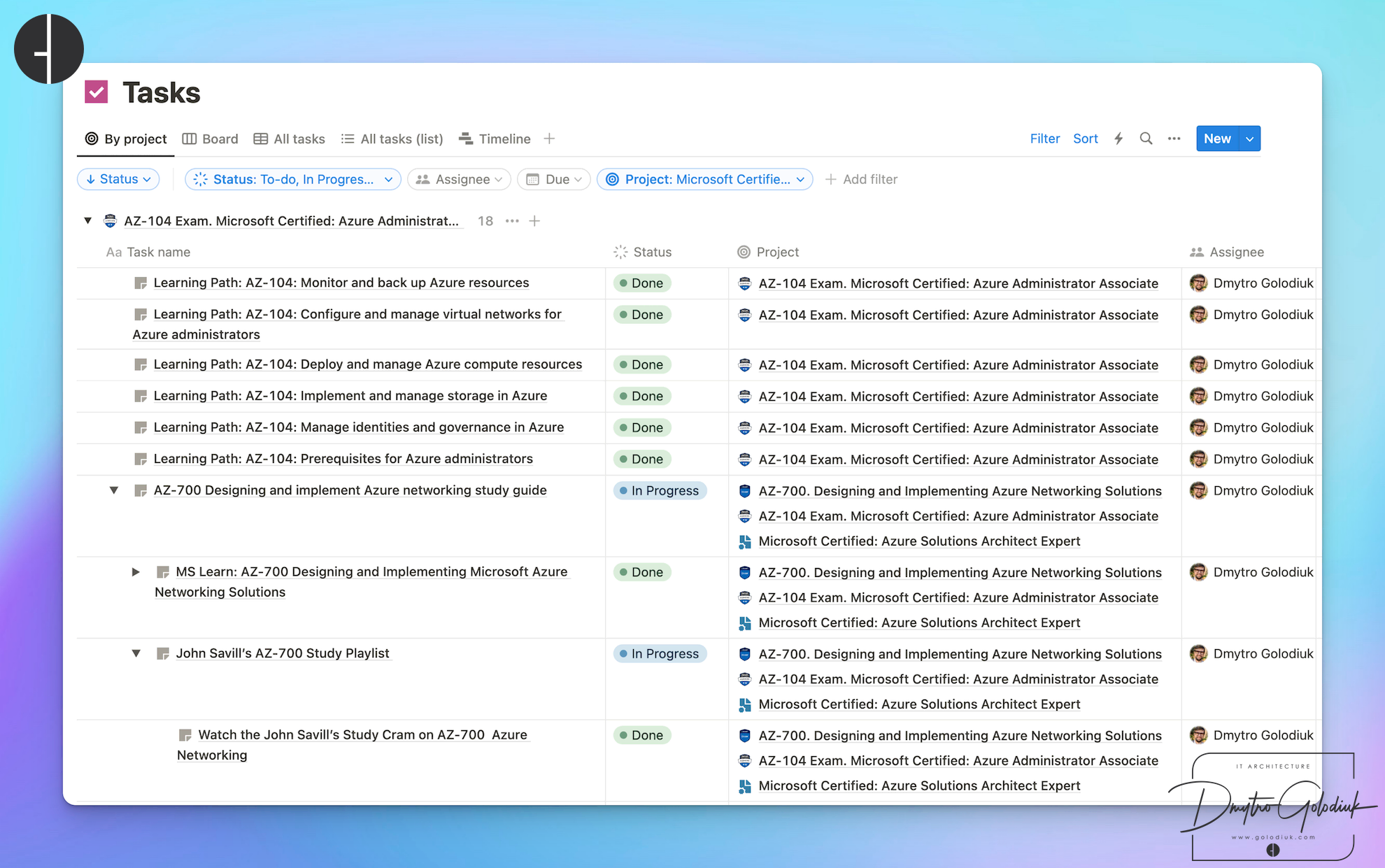Open AZ-700 Designing and implement Azure networking study guide
The width and height of the screenshot is (1385, 868).
point(350,490)
